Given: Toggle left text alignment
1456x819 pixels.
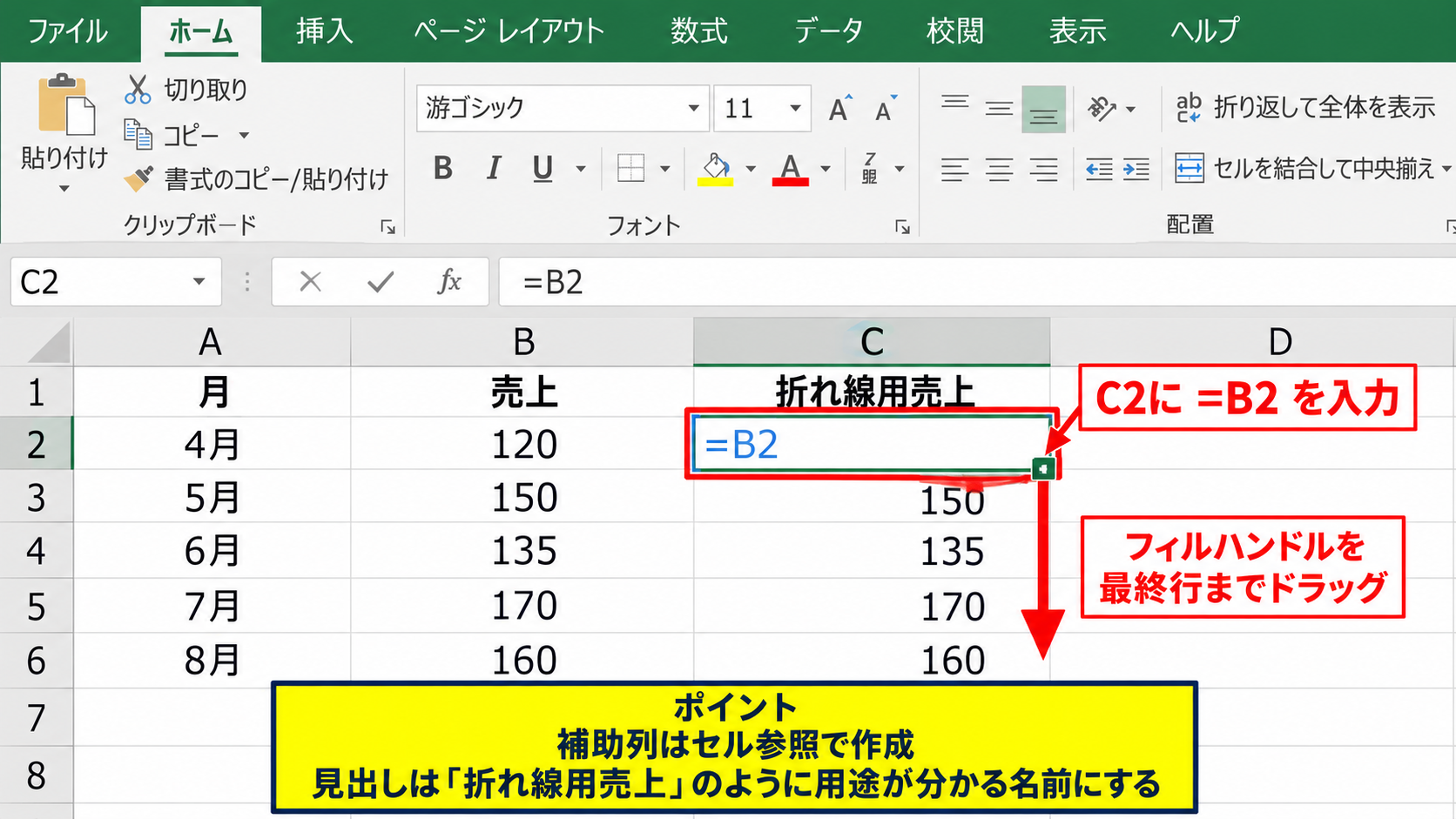Looking at the screenshot, I should click(x=955, y=169).
